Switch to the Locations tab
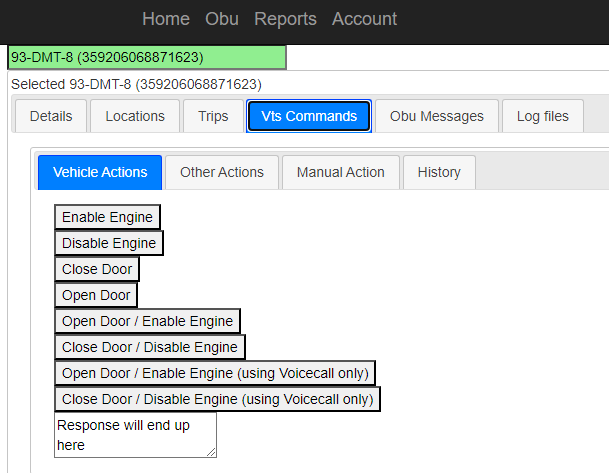 coord(135,116)
